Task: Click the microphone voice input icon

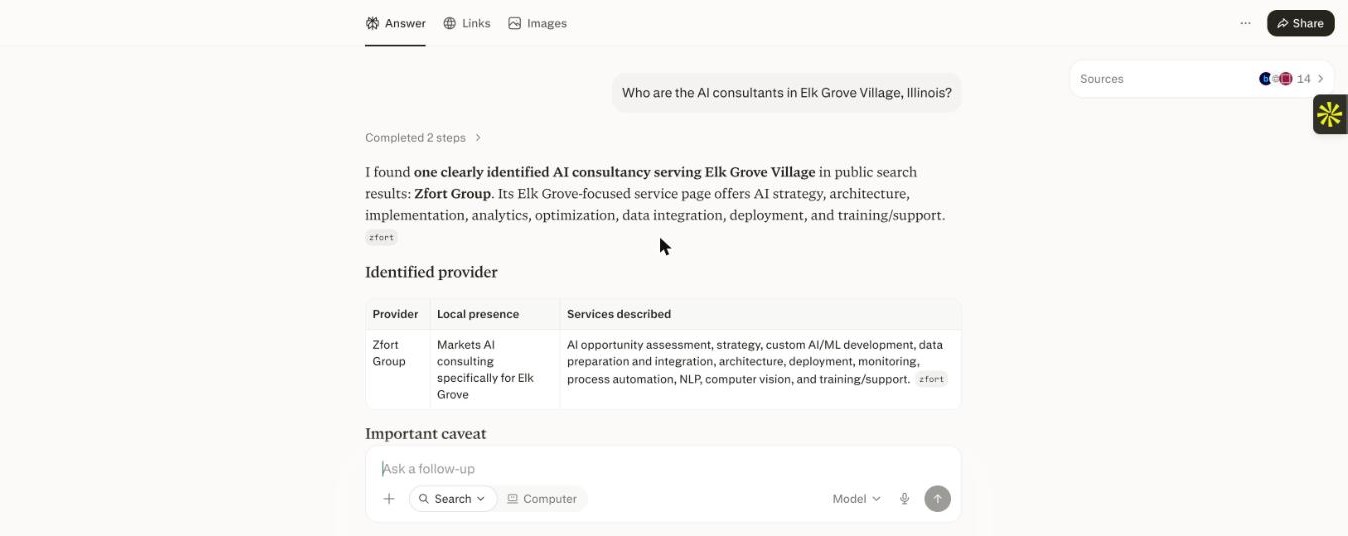Action: click(904, 499)
